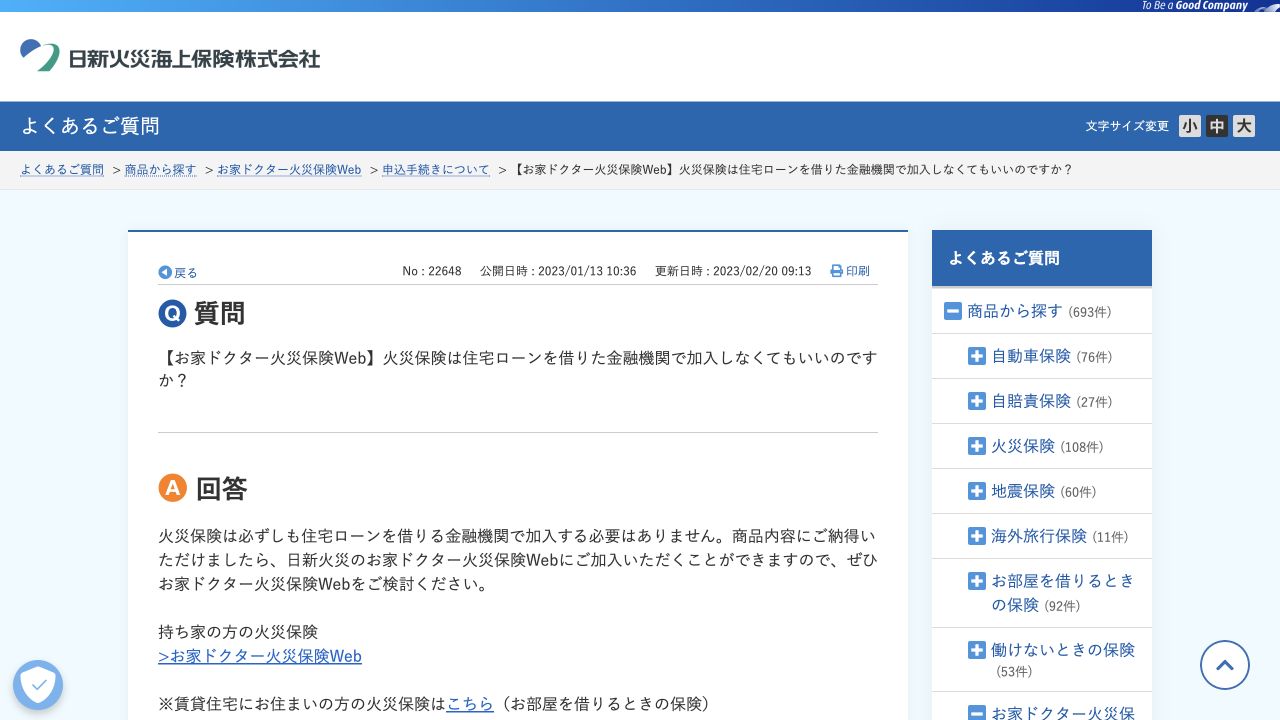The height and width of the screenshot is (720, 1280).
Task: Click the 文字サイズ変更 label
Action: coord(1127,126)
